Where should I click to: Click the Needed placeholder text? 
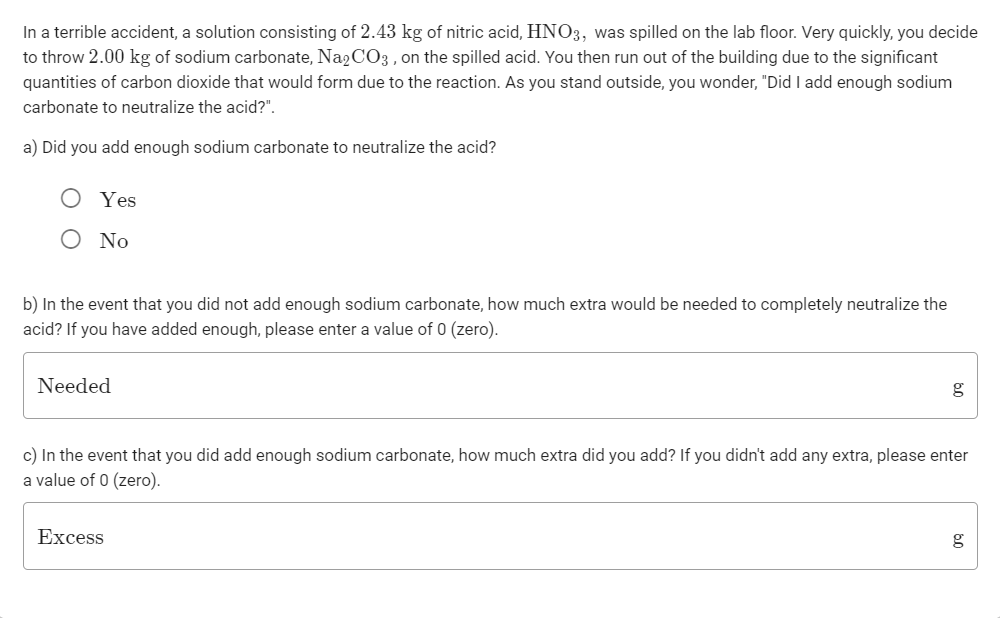(x=74, y=386)
